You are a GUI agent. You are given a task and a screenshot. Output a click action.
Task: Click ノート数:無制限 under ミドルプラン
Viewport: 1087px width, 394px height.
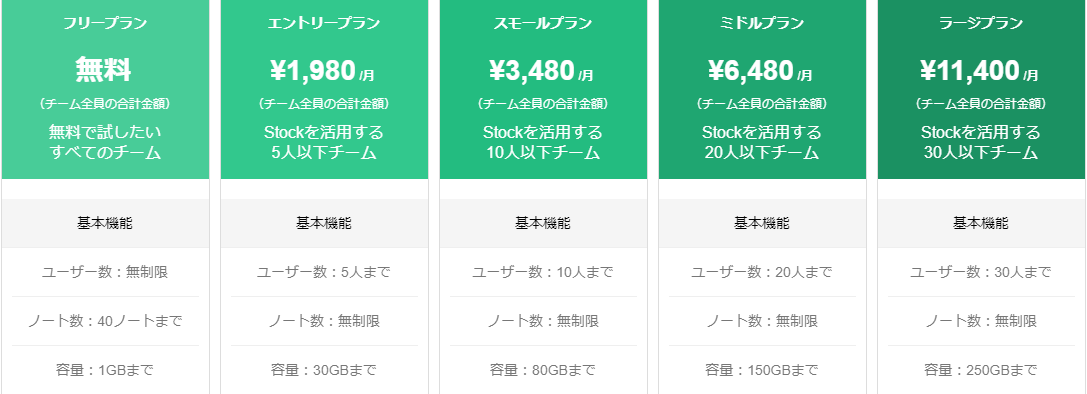pyautogui.click(x=763, y=321)
